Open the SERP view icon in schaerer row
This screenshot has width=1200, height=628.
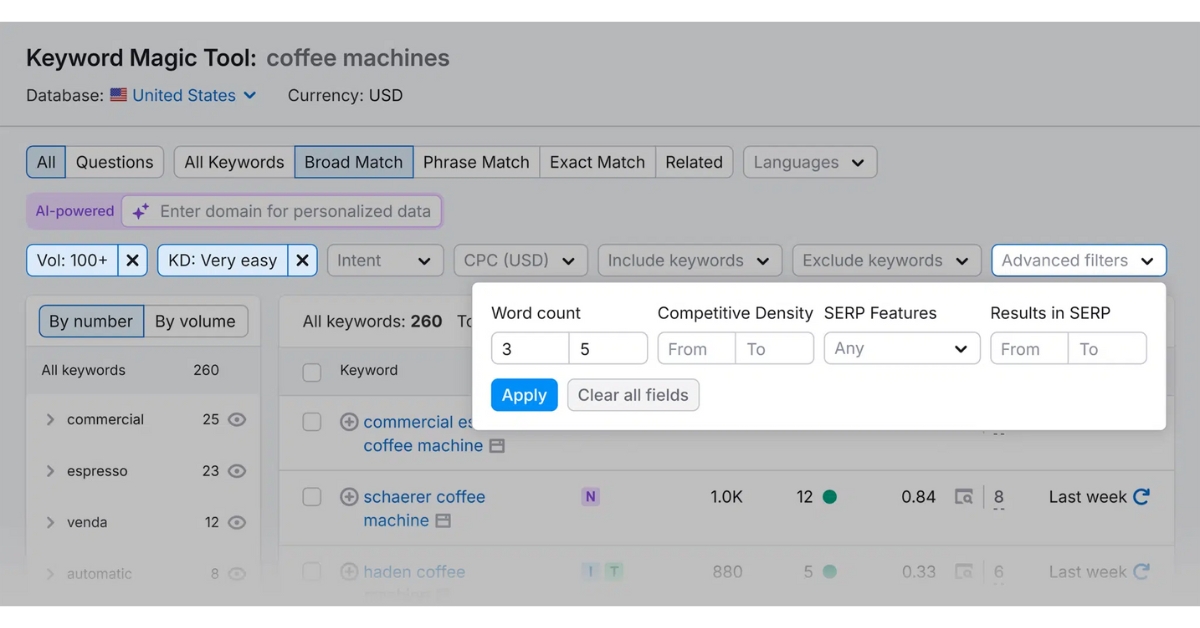pyautogui.click(x=964, y=497)
